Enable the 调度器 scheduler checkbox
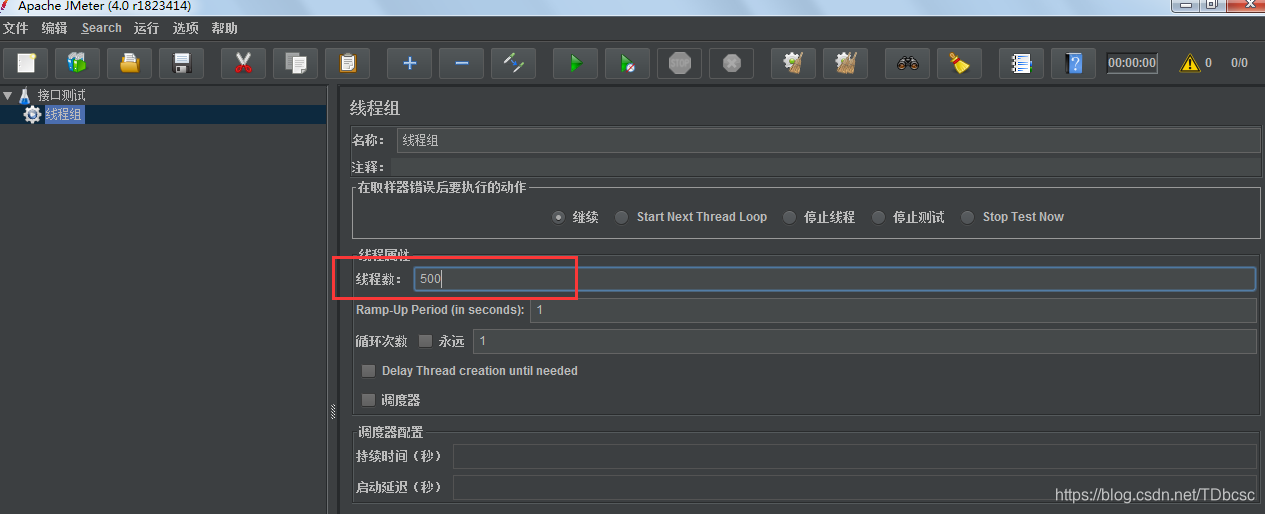 tap(369, 400)
